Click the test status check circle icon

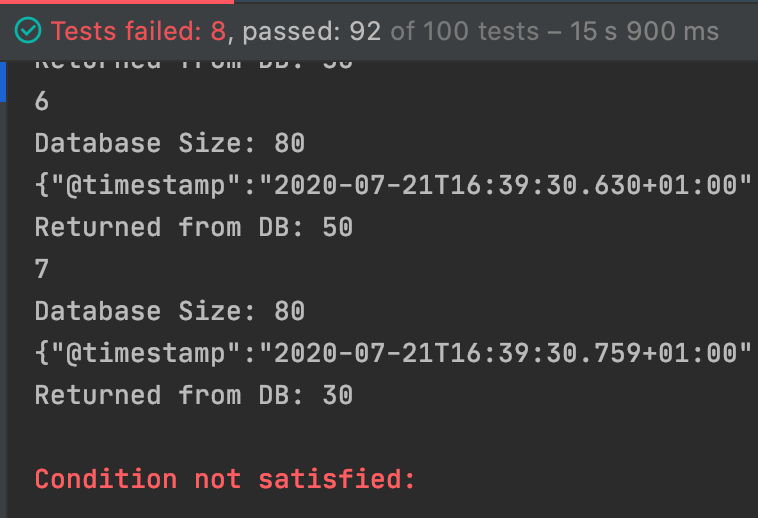point(28,32)
